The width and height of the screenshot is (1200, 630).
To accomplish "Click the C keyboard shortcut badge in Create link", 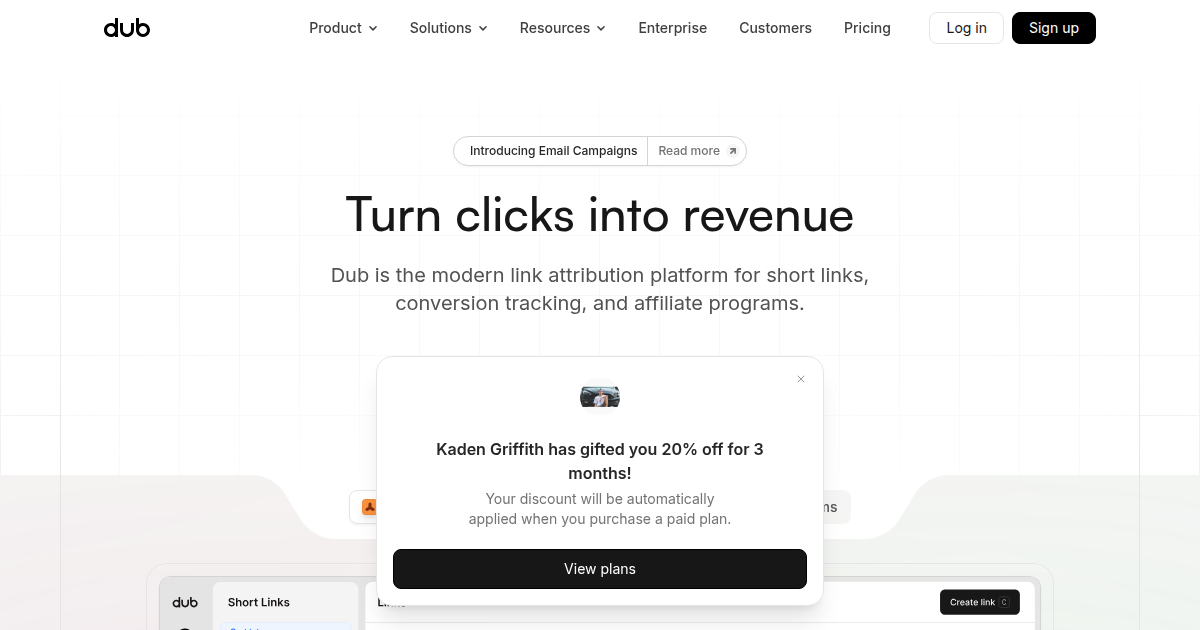I will click(x=1004, y=602).
